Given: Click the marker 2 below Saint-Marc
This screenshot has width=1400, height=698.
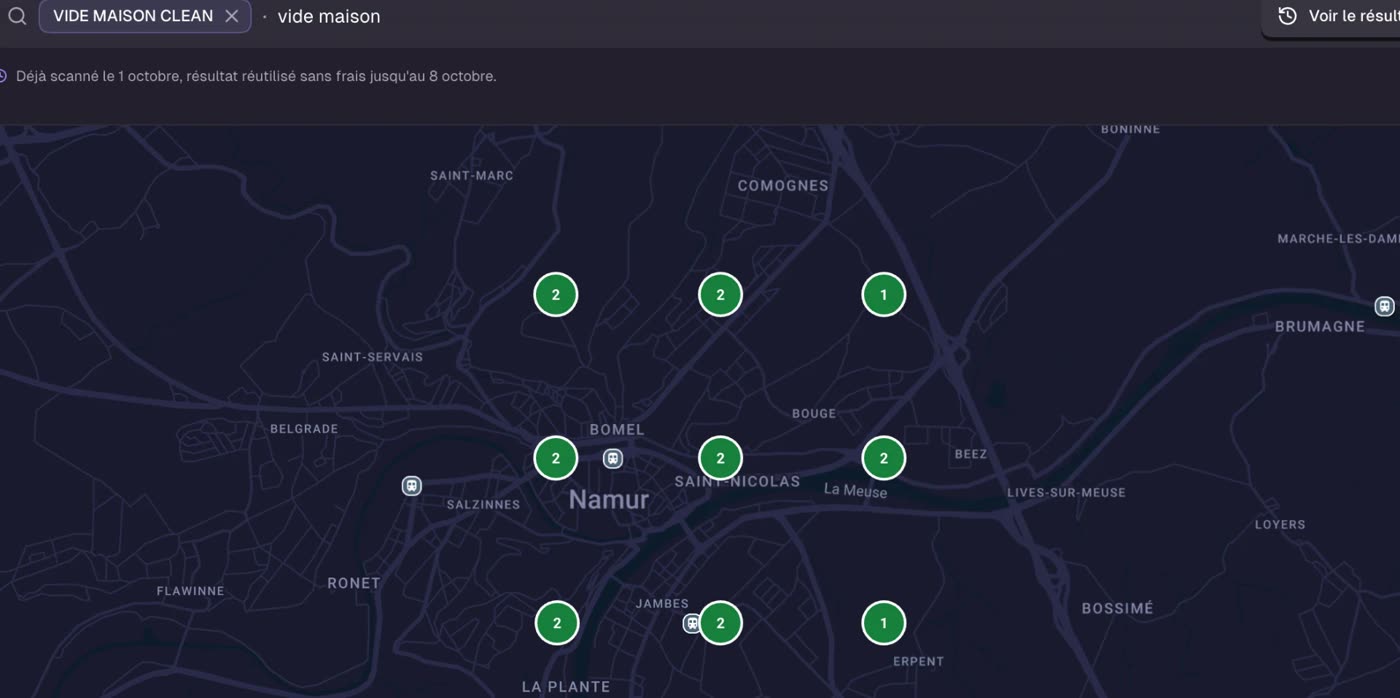Looking at the screenshot, I should 556,294.
